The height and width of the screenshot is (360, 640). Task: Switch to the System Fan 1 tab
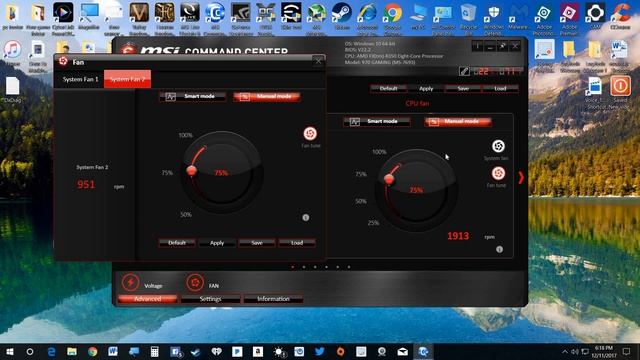click(80, 79)
